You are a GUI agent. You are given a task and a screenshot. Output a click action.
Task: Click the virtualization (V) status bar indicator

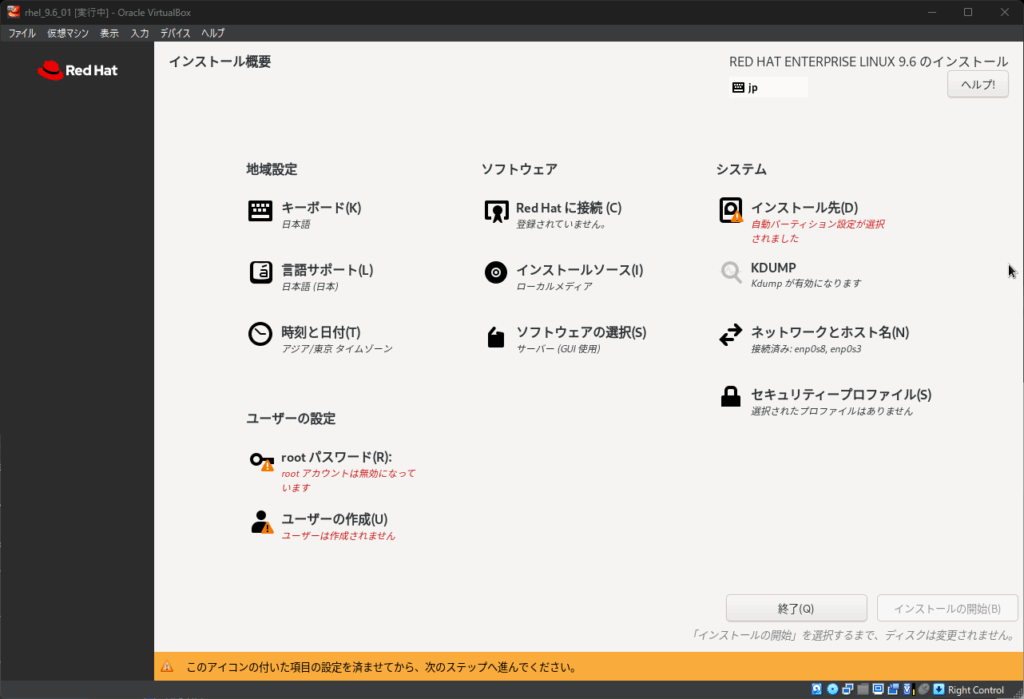click(x=908, y=689)
